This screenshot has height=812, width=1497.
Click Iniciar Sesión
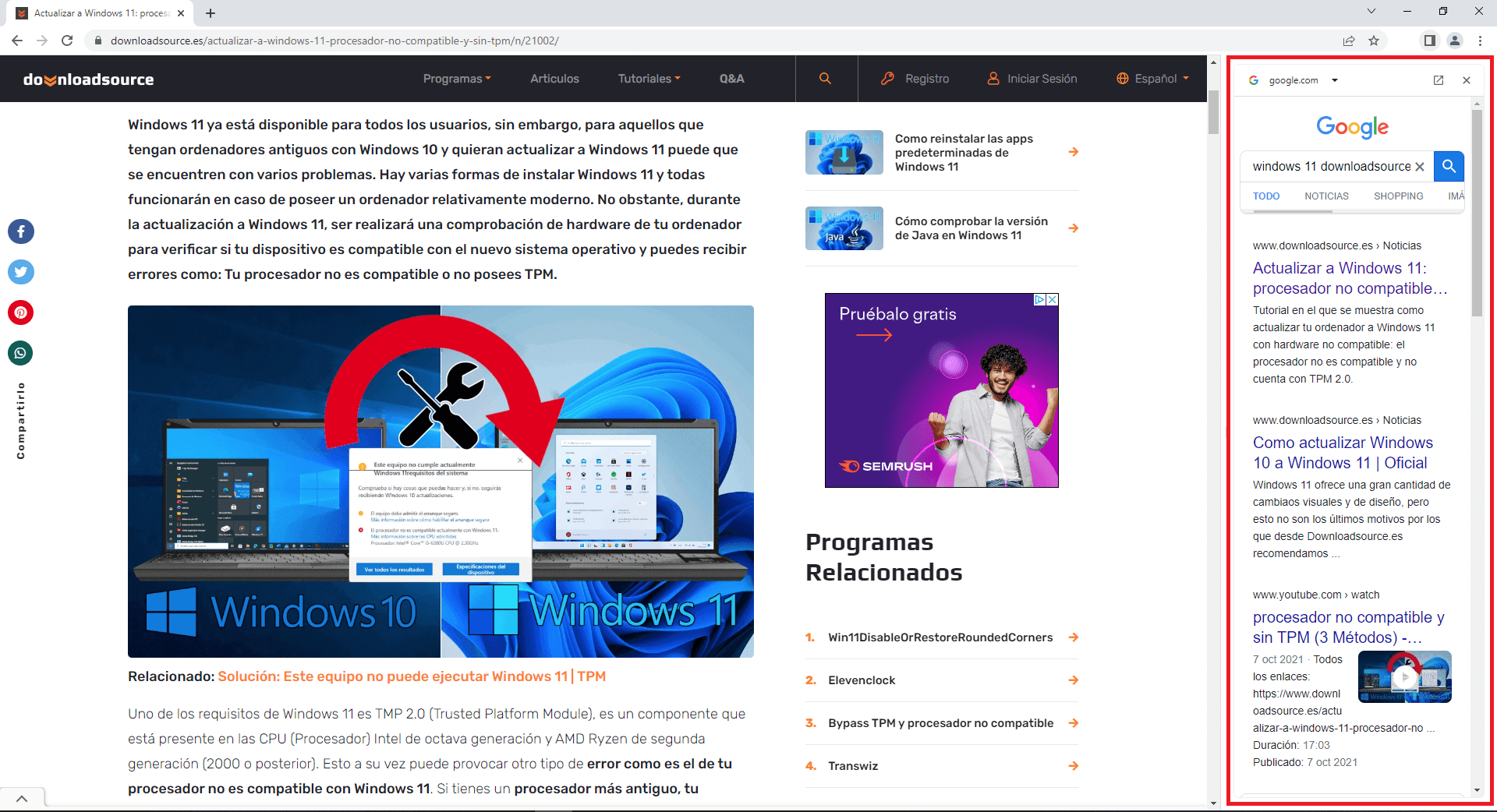pos(1032,79)
